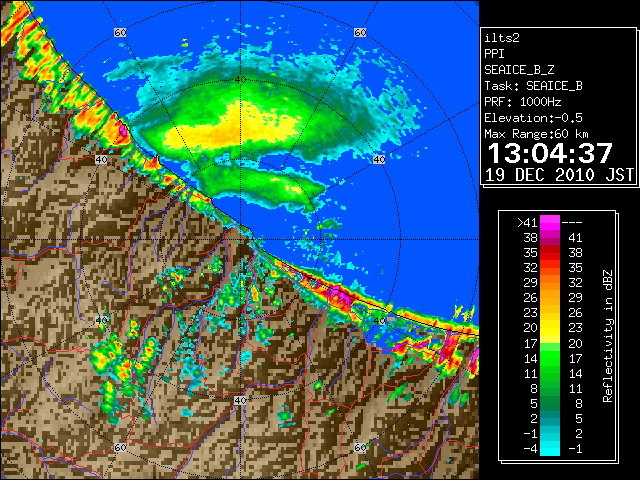The width and height of the screenshot is (640, 480).
Task: Select the 'Elevation:-0.5' text
Action: point(533,118)
